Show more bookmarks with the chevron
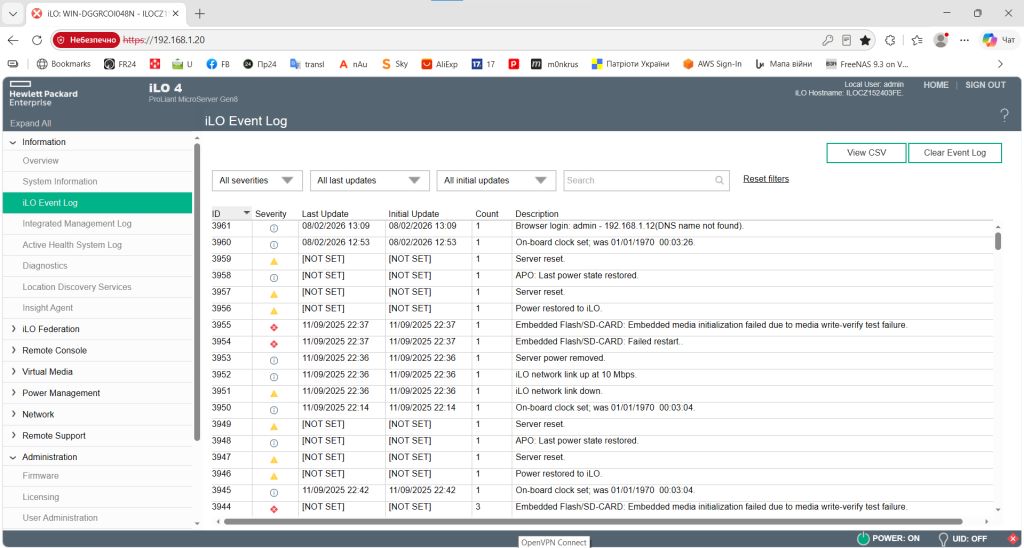Viewport: 1024px width, 548px height. (x=1000, y=64)
